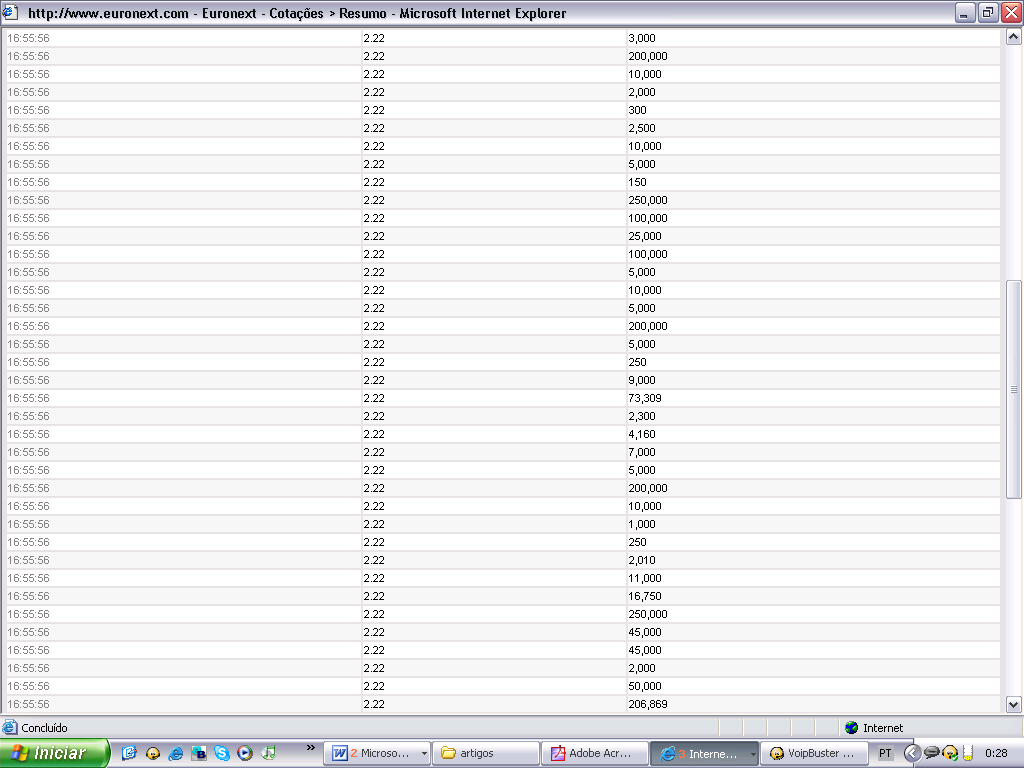Select the volume cell 11,000
This screenshot has width=1024, height=768.
coord(645,578)
